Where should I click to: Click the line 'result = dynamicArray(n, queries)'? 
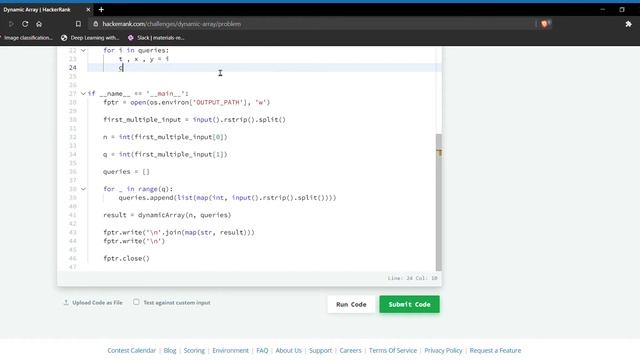pyautogui.click(x=167, y=215)
